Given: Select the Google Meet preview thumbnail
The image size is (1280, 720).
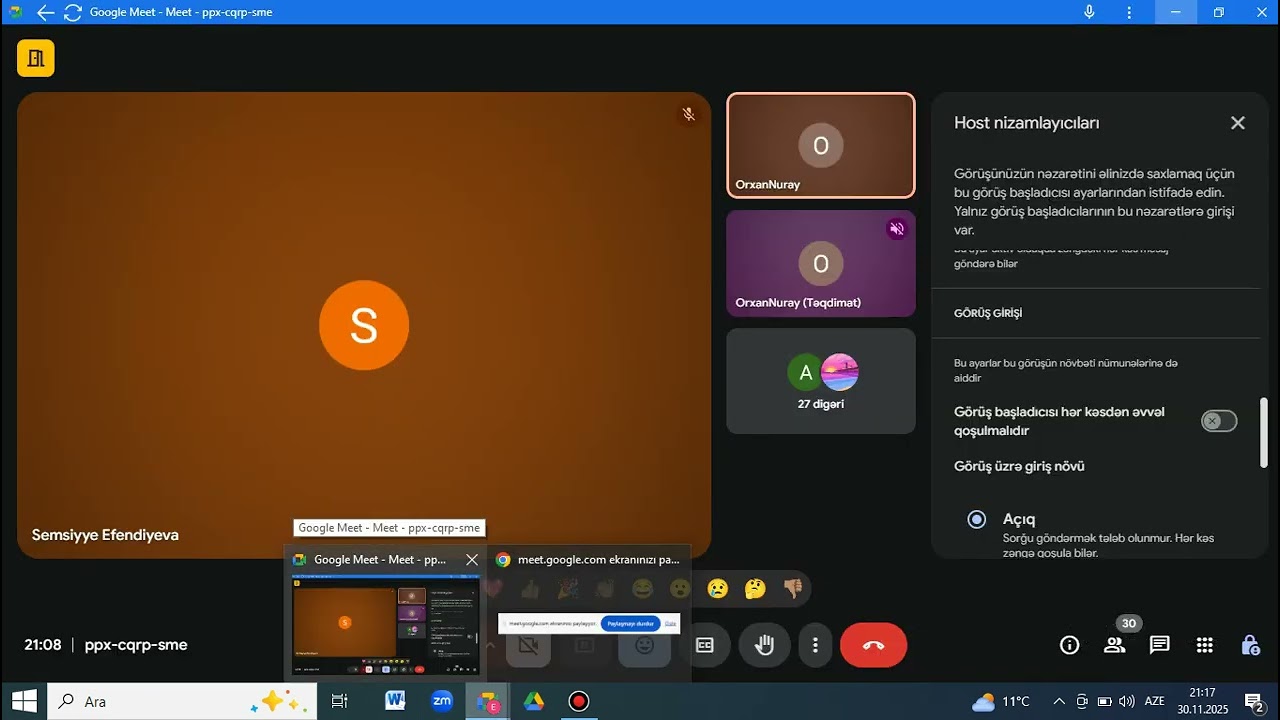Looking at the screenshot, I should [x=385, y=624].
